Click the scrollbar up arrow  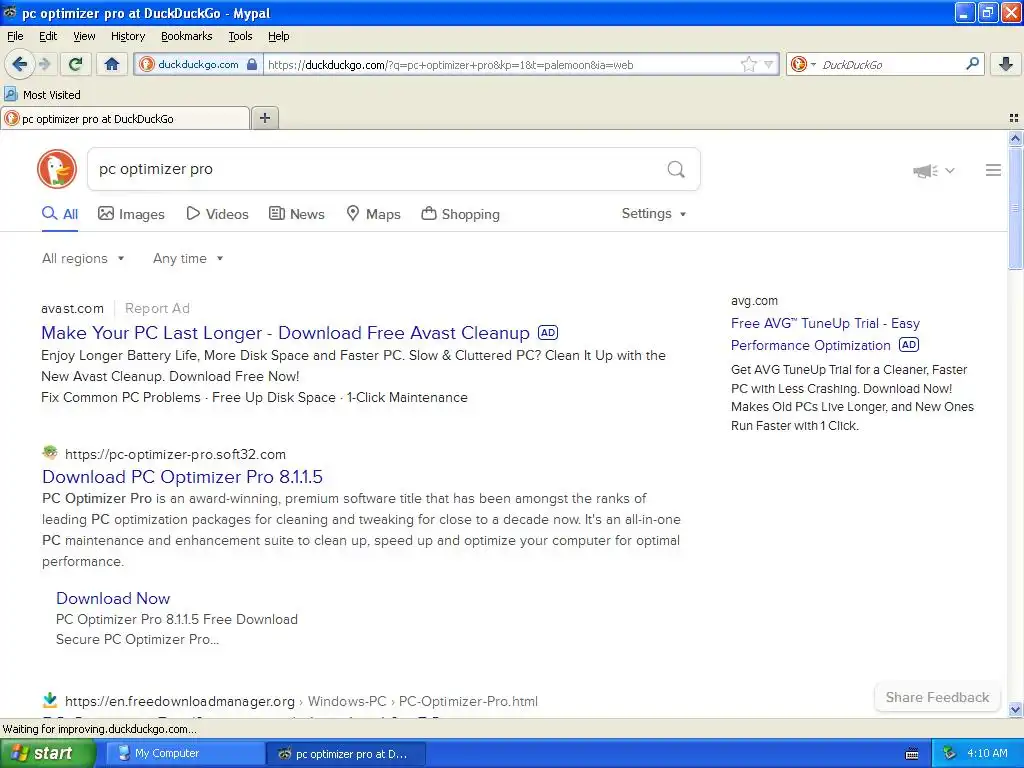tap(1015, 138)
